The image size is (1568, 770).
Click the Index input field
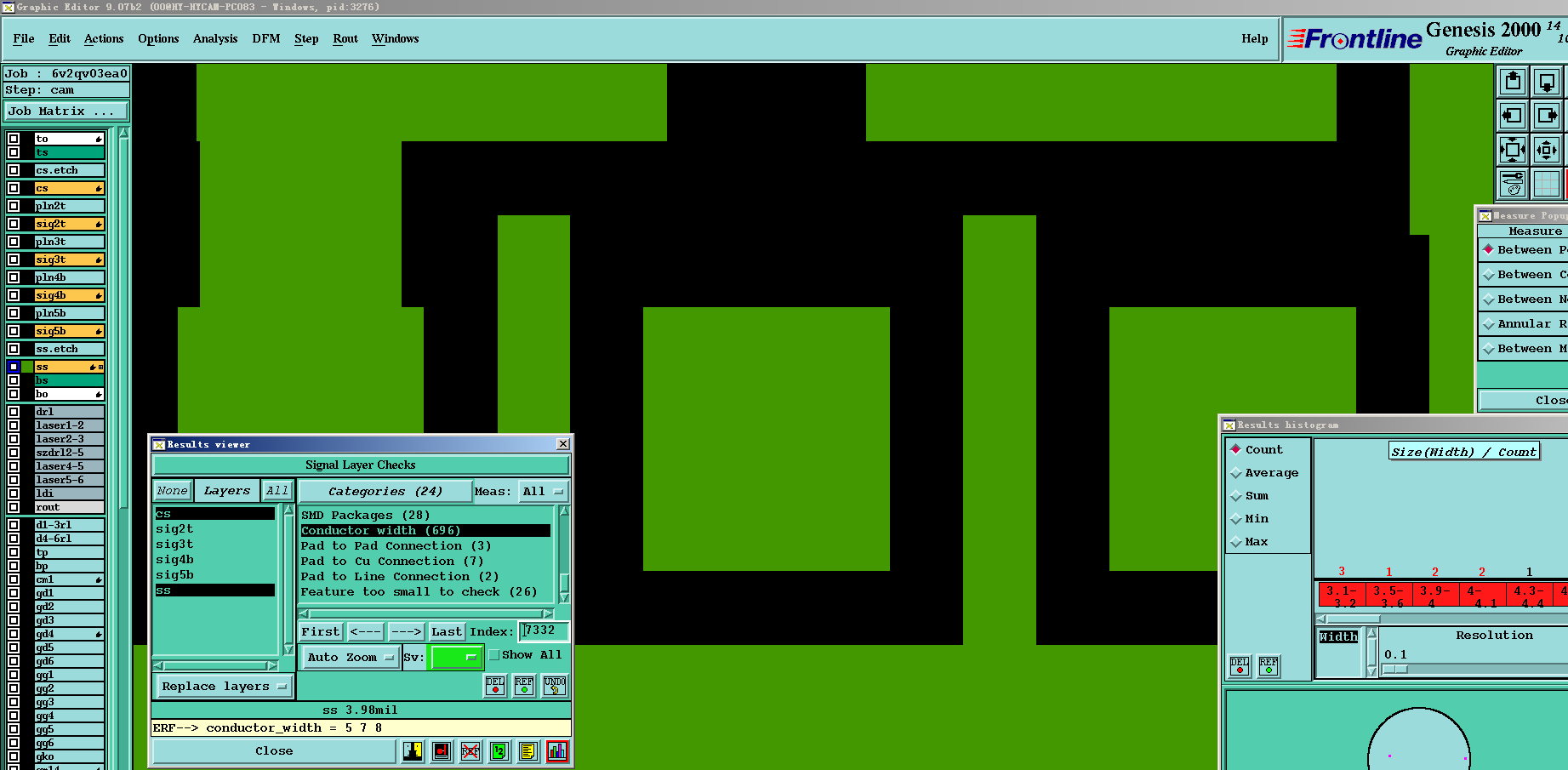tap(544, 630)
